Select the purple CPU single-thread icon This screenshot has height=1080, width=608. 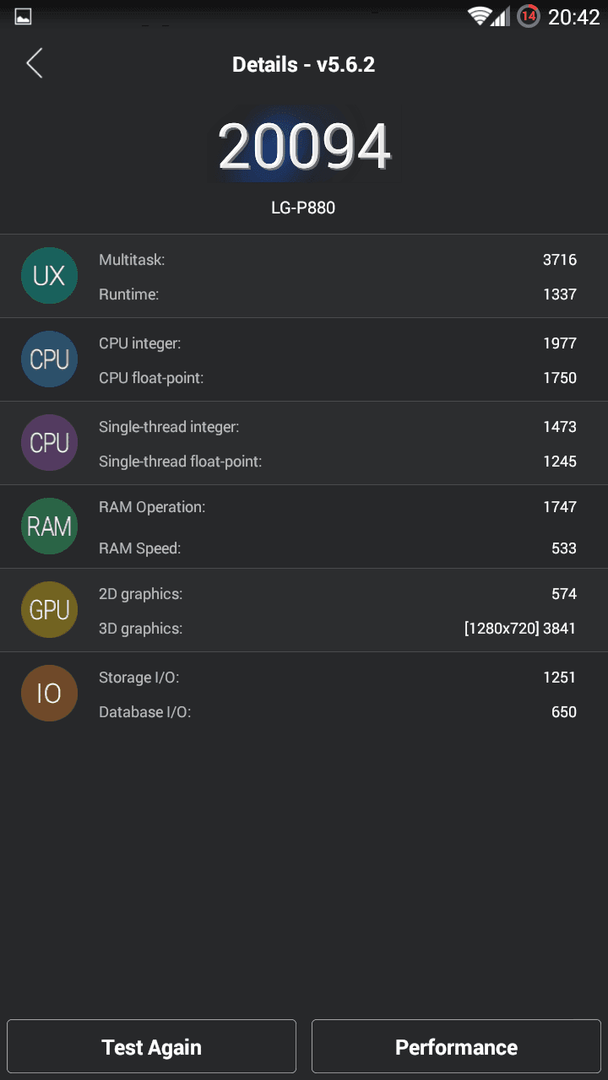pyautogui.click(x=49, y=443)
